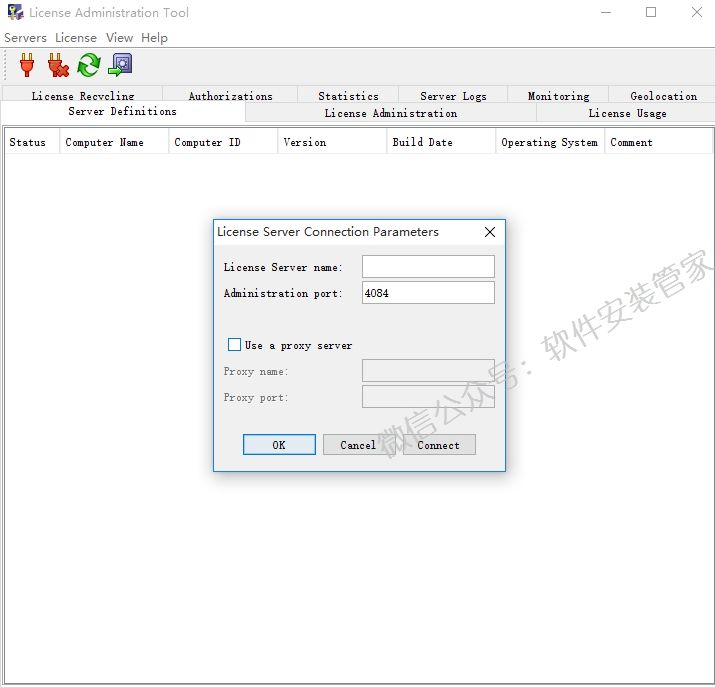The height and width of the screenshot is (688, 715).
Task: Click the green Refresh arrows icon
Action: [89, 66]
